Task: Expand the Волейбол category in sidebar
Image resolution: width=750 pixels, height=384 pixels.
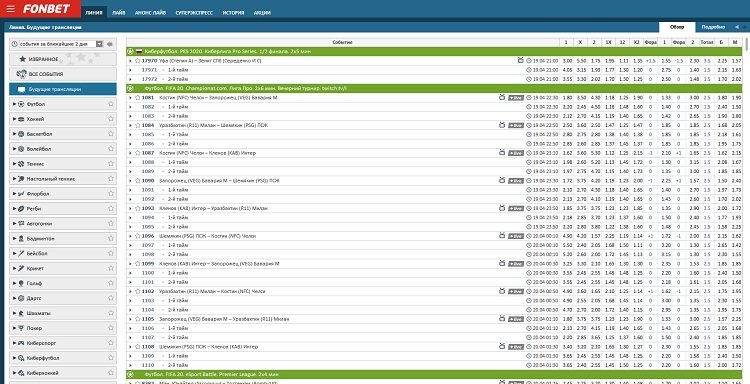Action: 14,149
